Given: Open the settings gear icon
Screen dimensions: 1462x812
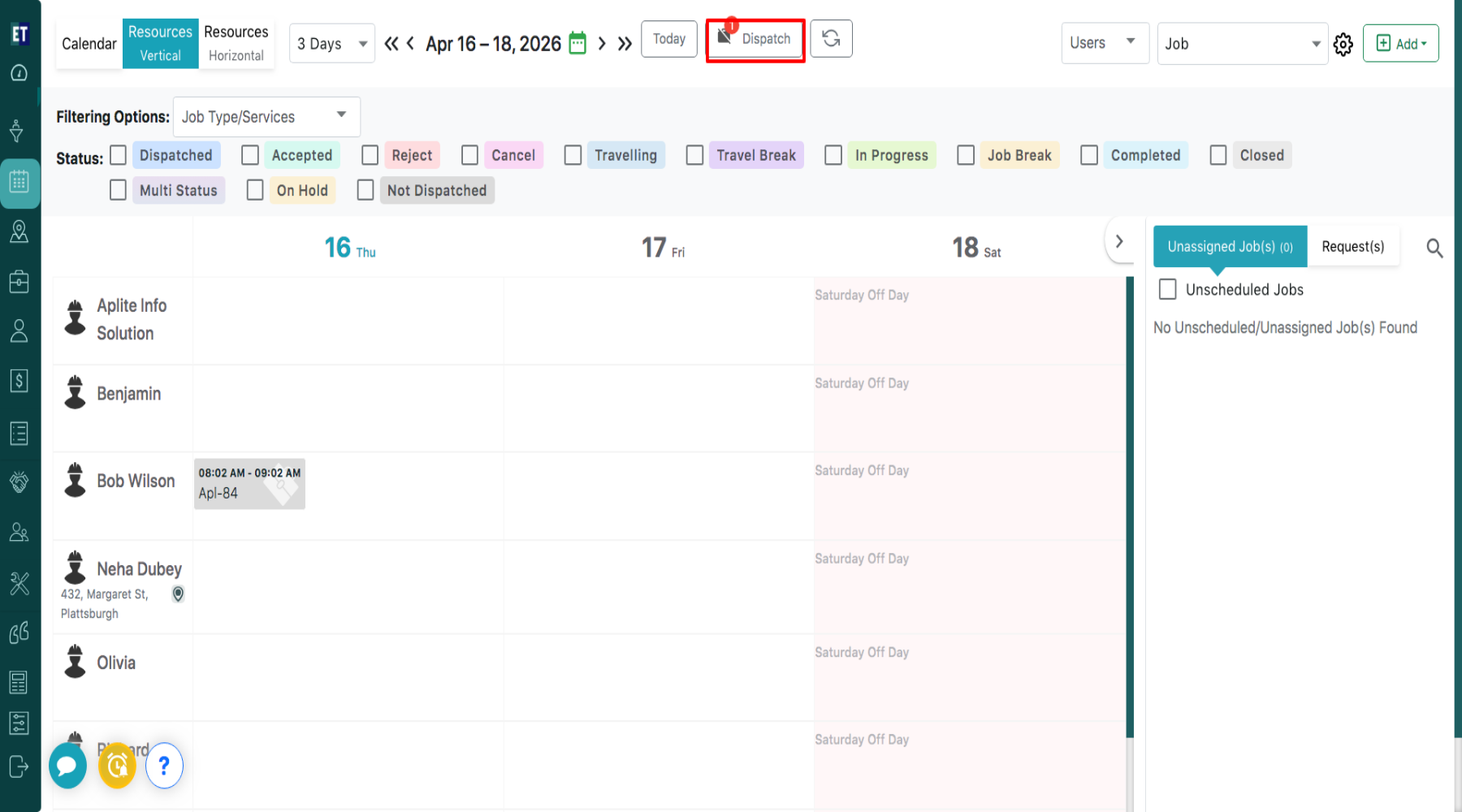Looking at the screenshot, I should pos(1343,45).
